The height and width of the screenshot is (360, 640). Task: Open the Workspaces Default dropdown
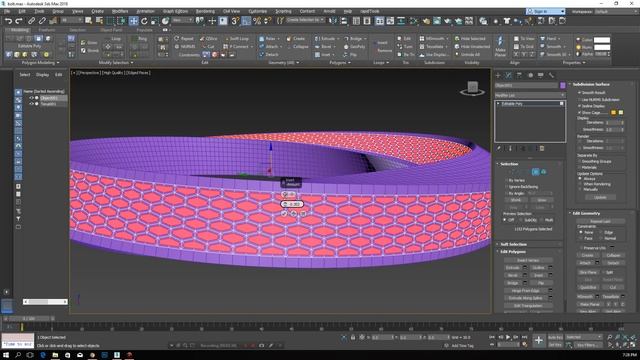616,11
